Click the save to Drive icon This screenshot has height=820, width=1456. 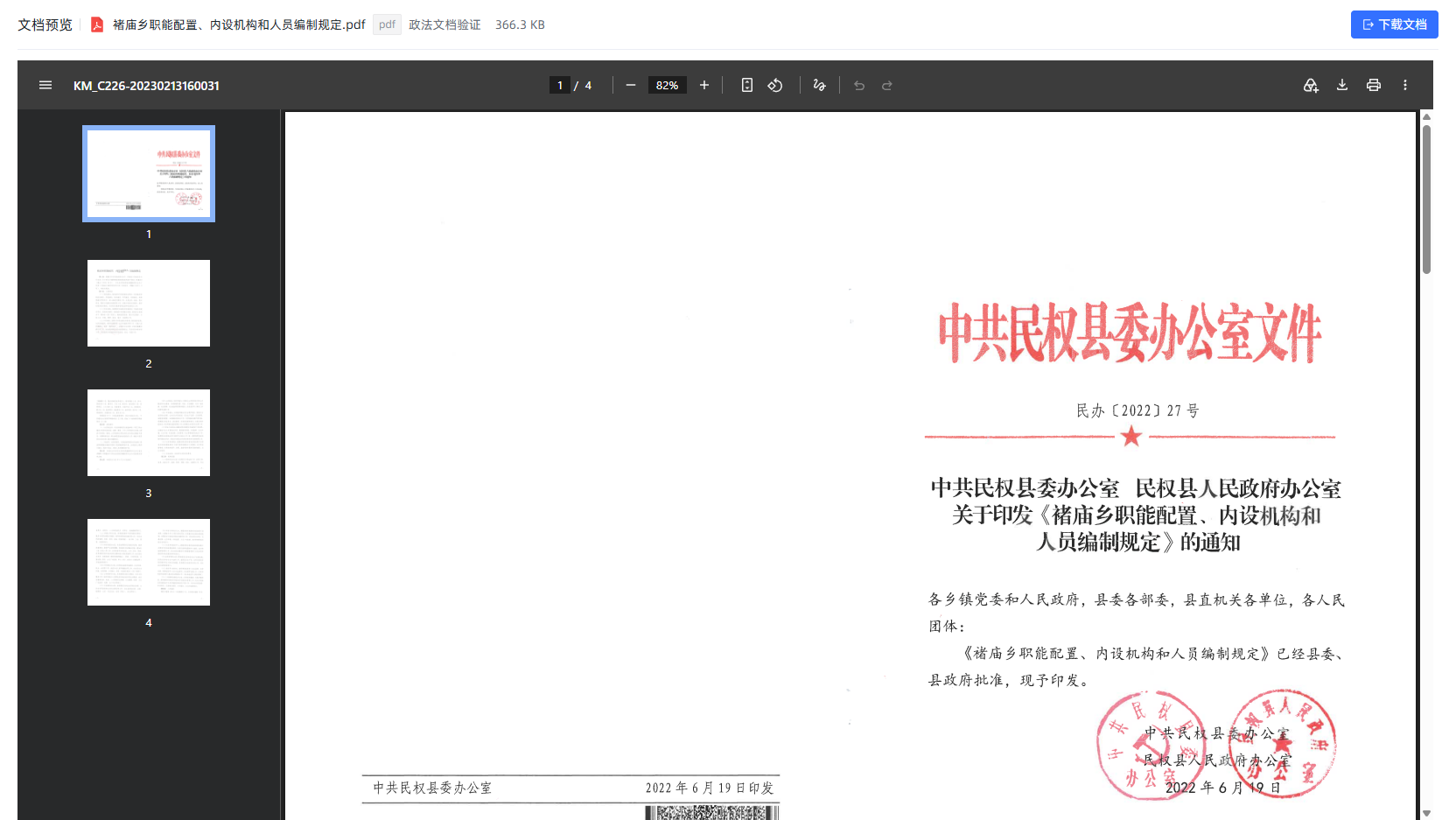point(1311,85)
